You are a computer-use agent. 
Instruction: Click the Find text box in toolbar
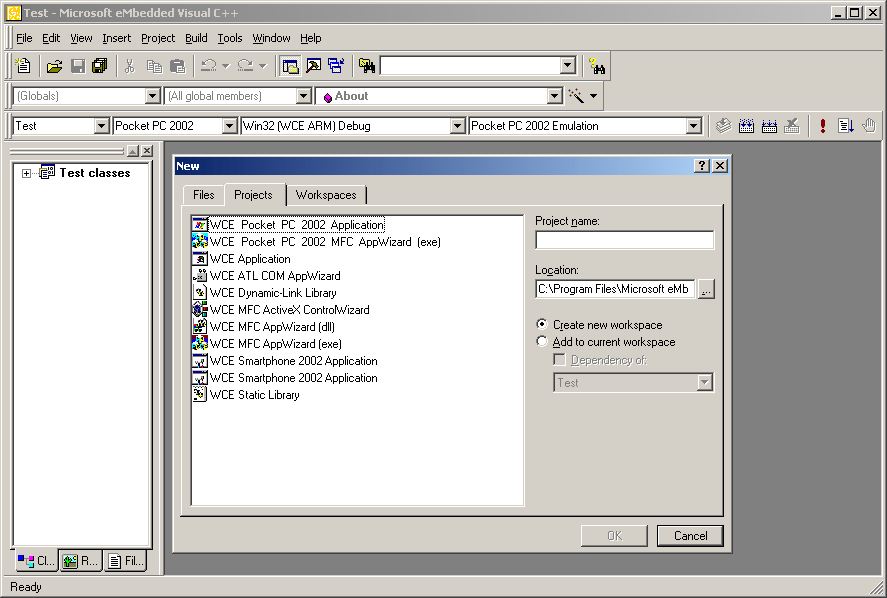pyautogui.click(x=470, y=66)
